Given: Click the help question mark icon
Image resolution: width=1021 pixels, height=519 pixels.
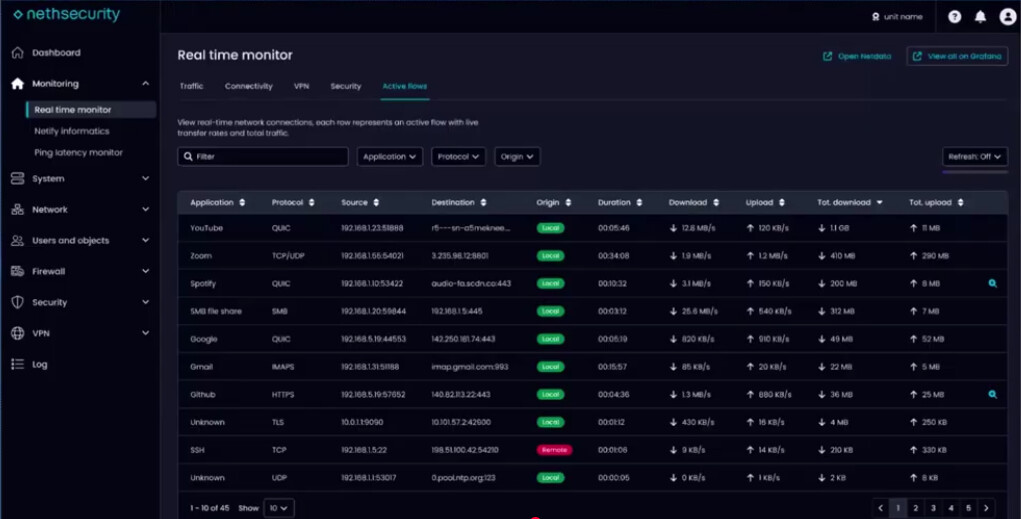Looking at the screenshot, I should (954, 17).
